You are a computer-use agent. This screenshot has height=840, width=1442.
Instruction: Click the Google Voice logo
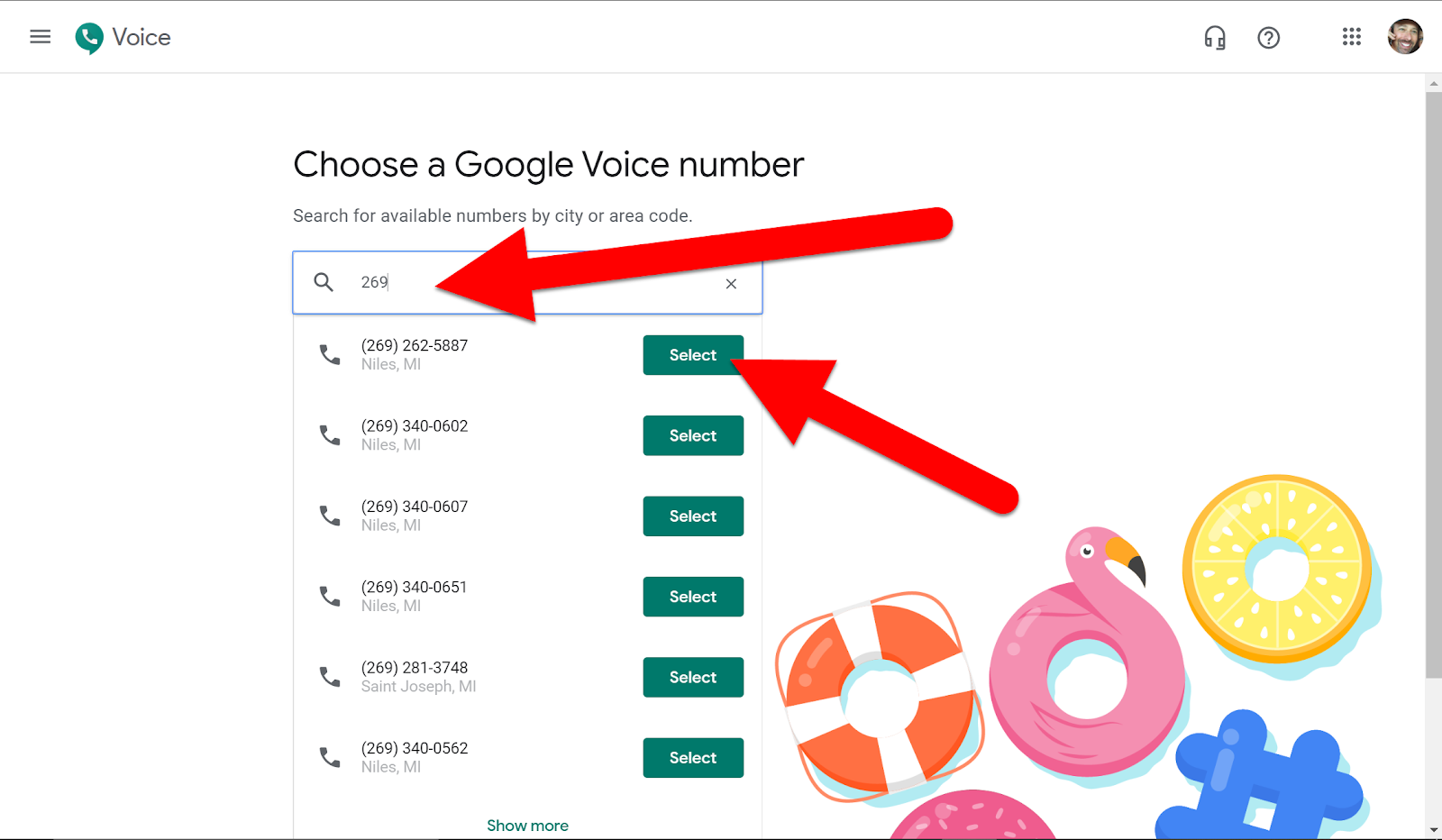[89, 38]
